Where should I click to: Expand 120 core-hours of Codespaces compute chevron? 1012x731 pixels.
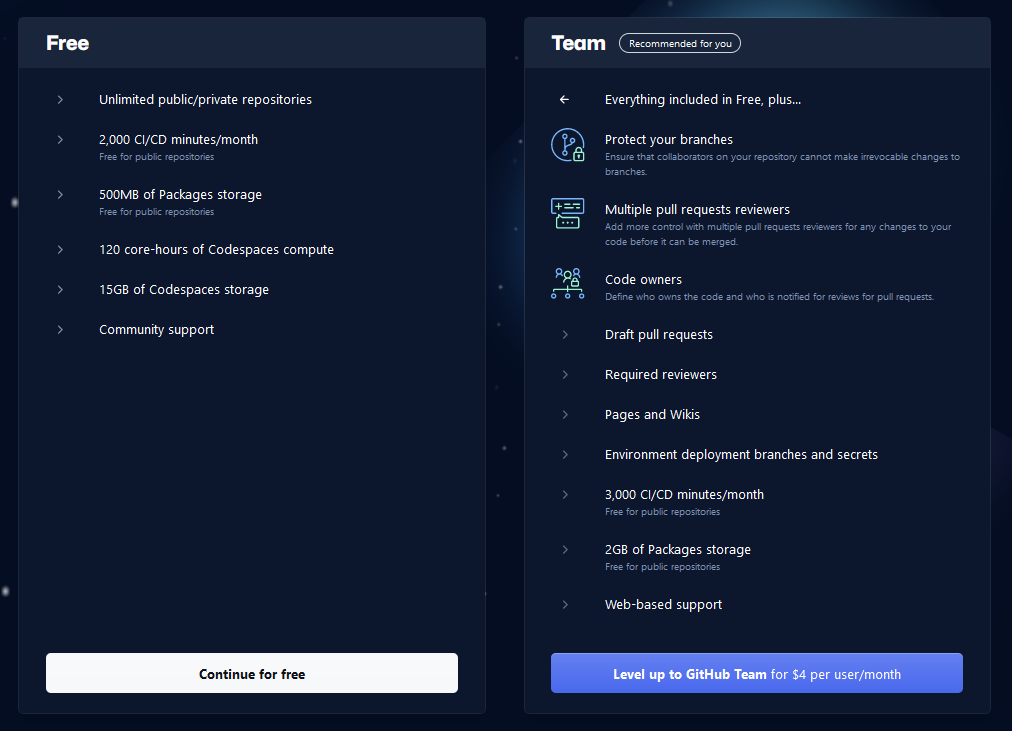(x=60, y=250)
